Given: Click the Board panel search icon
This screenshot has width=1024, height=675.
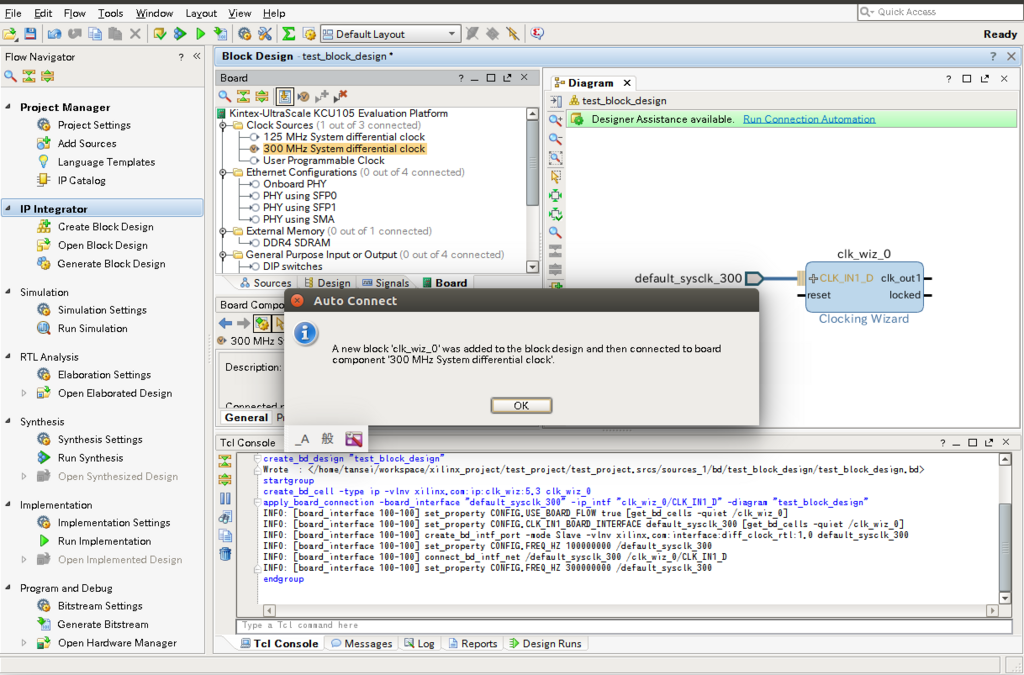Looking at the screenshot, I should pyautogui.click(x=225, y=96).
